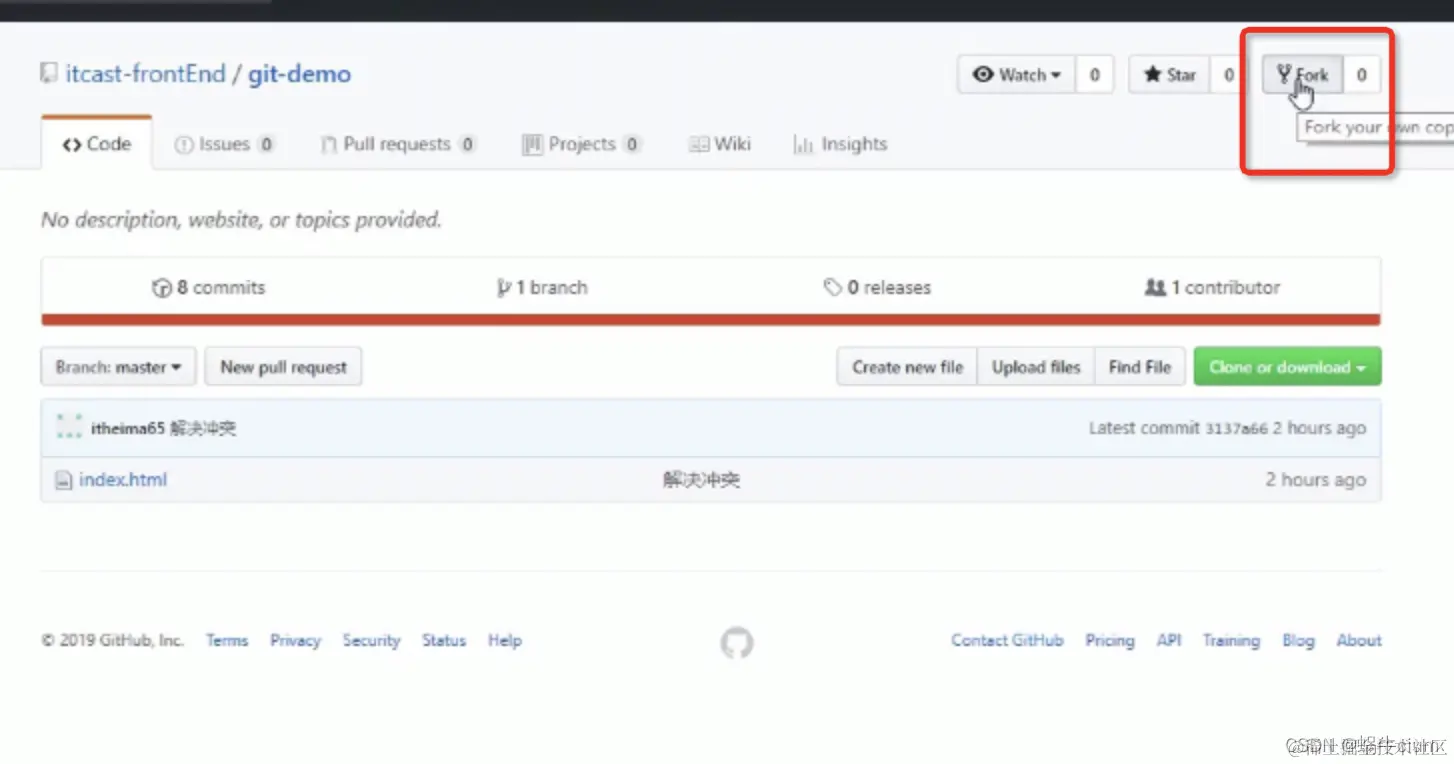The image size is (1454, 764).
Task: Open the API footer link
Action: pyautogui.click(x=1169, y=641)
